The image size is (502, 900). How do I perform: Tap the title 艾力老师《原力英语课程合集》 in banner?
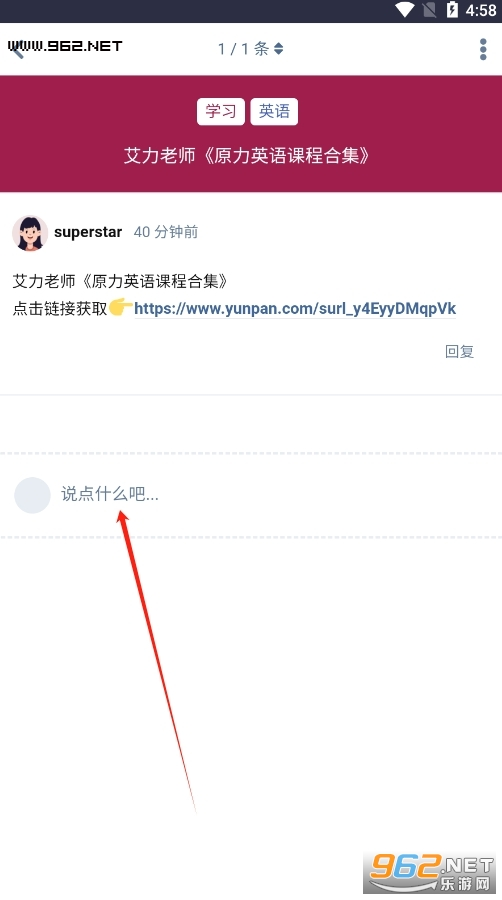pyautogui.click(x=247, y=156)
